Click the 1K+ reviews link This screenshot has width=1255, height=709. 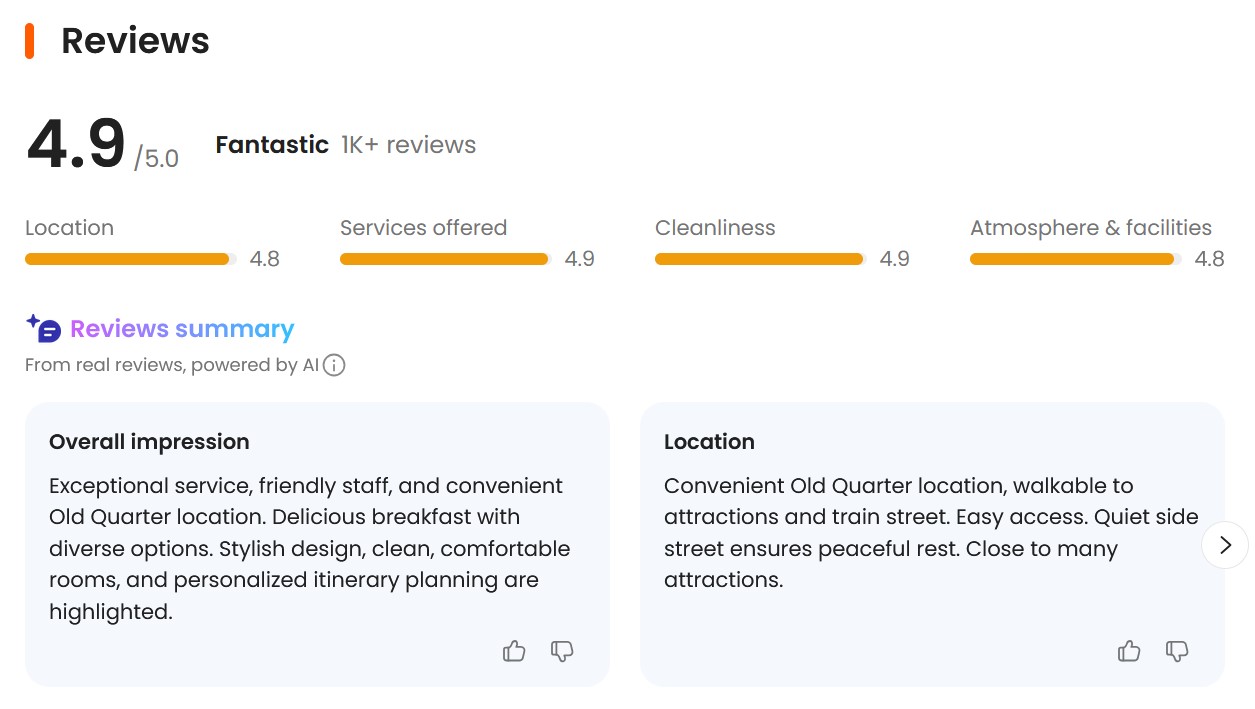click(x=408, y=145)
